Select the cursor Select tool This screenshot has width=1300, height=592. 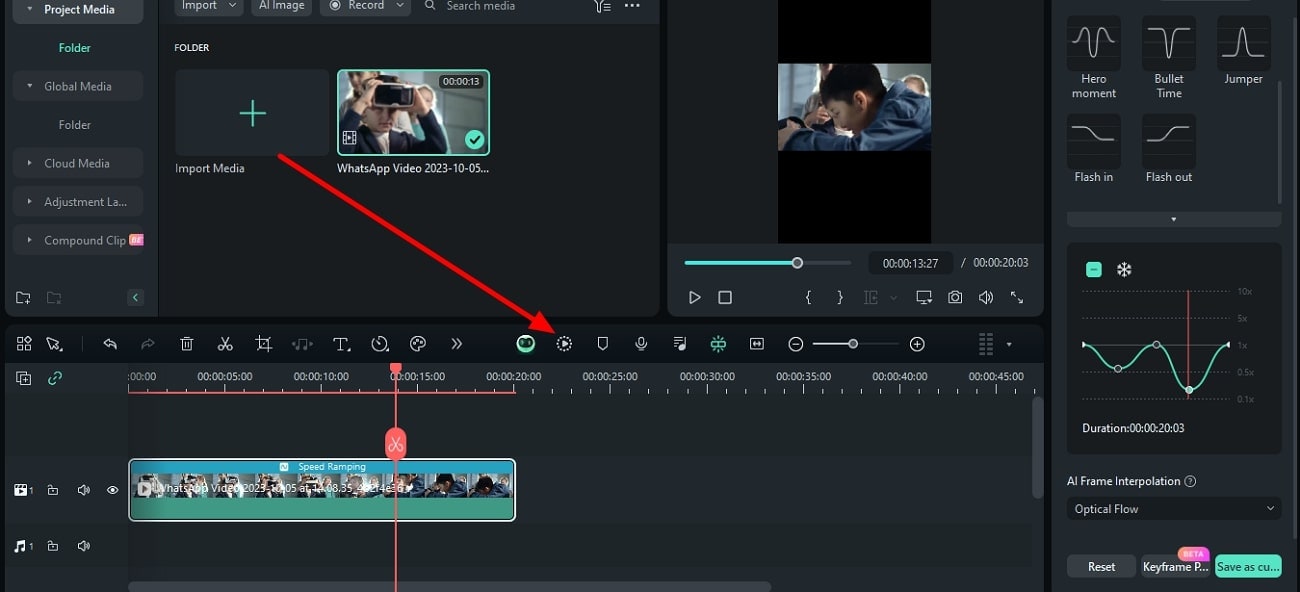coord(54,344)
